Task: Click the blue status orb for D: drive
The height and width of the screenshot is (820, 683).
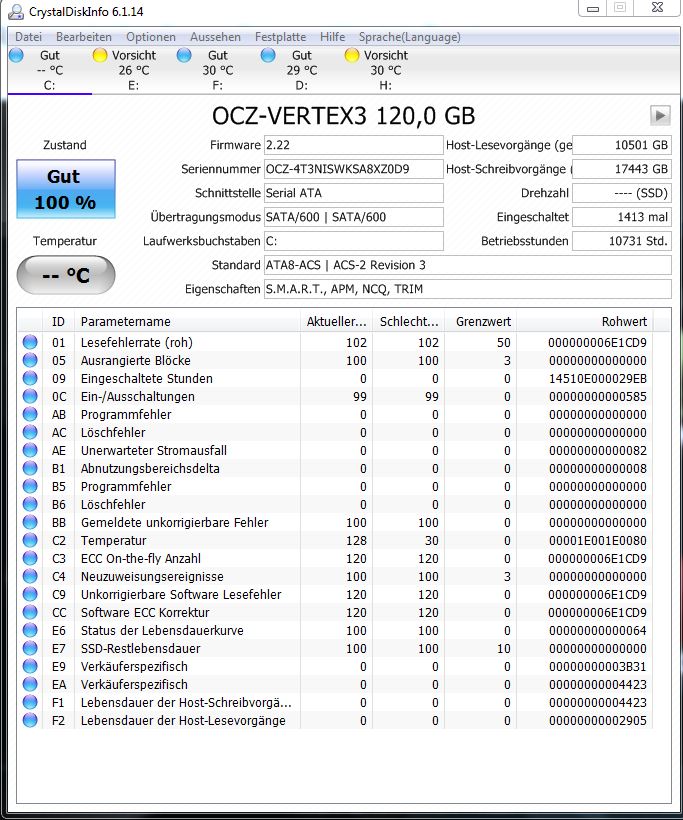Action: (268, 55)
